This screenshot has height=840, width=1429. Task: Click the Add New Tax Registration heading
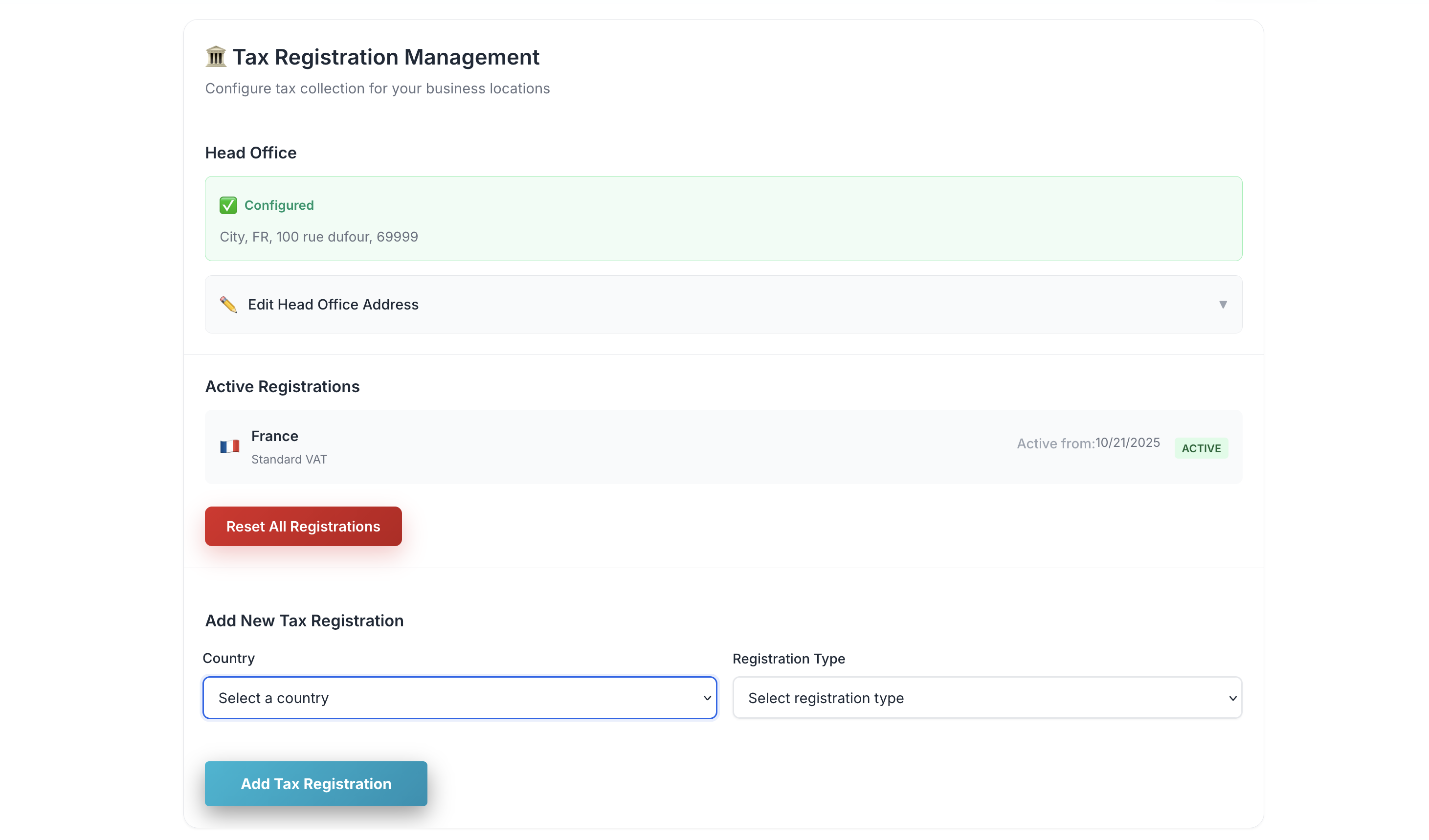[305, 620]
